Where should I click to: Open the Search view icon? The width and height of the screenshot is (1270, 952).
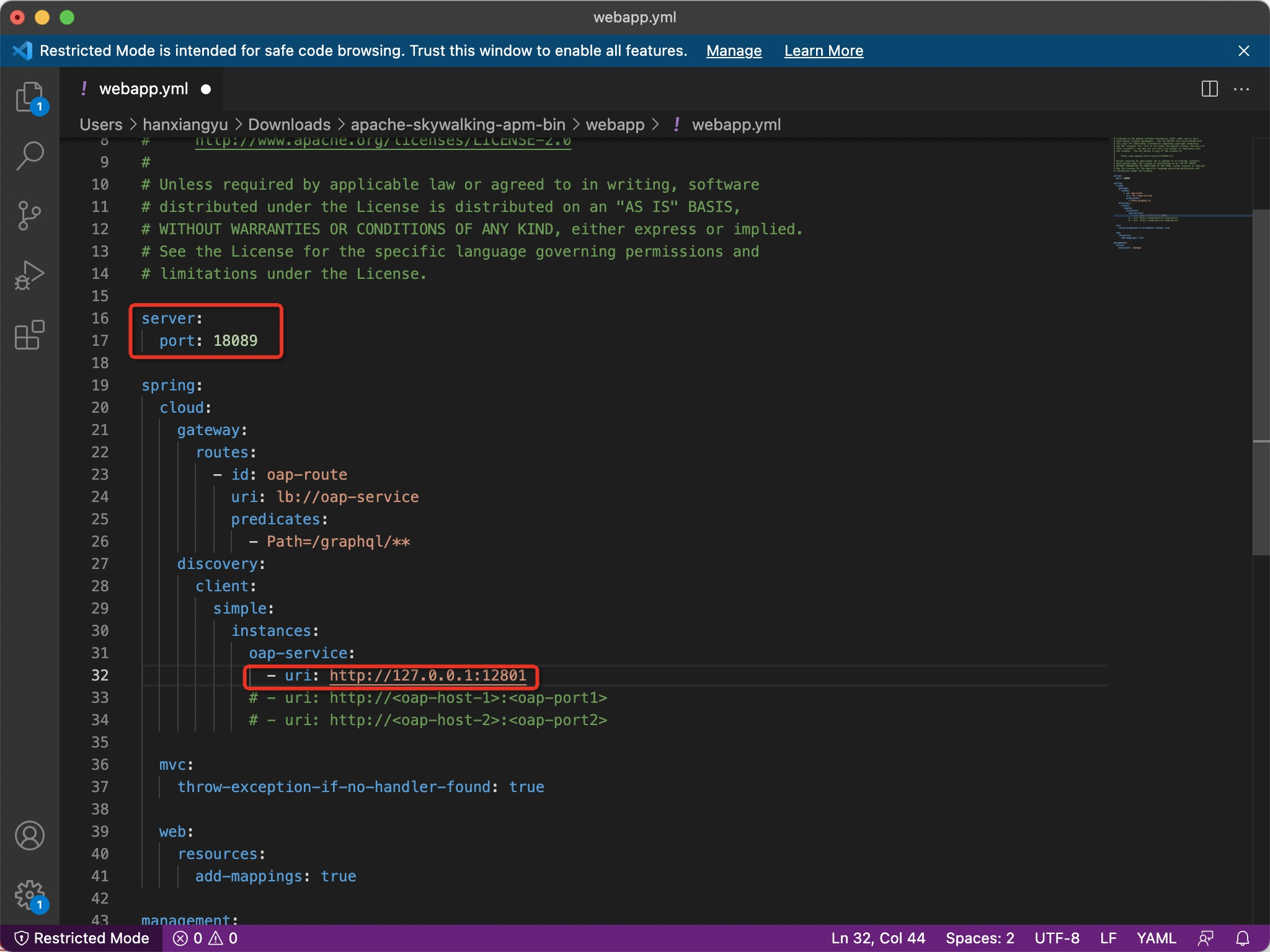29,156
